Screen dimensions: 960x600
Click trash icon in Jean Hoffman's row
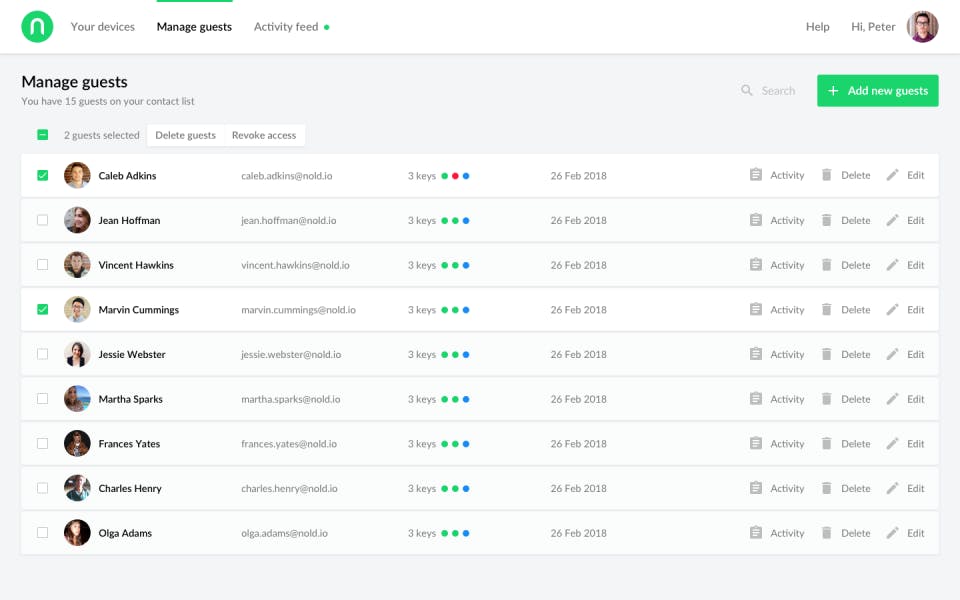826,220
